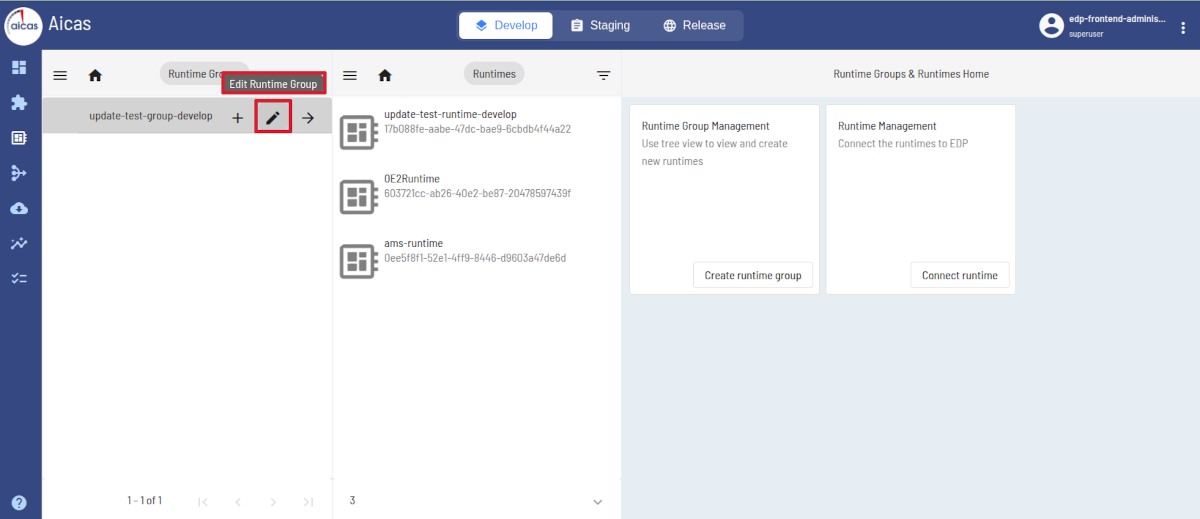1200x519 pixels.
Task: Switch to the Release tab
Action: 694,25
